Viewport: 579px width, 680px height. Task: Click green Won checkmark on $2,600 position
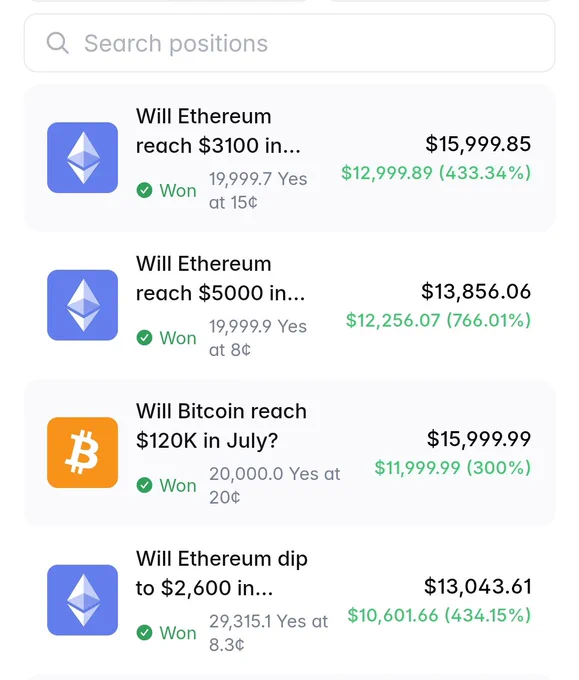pyautogui.click(x=144, y=632)
